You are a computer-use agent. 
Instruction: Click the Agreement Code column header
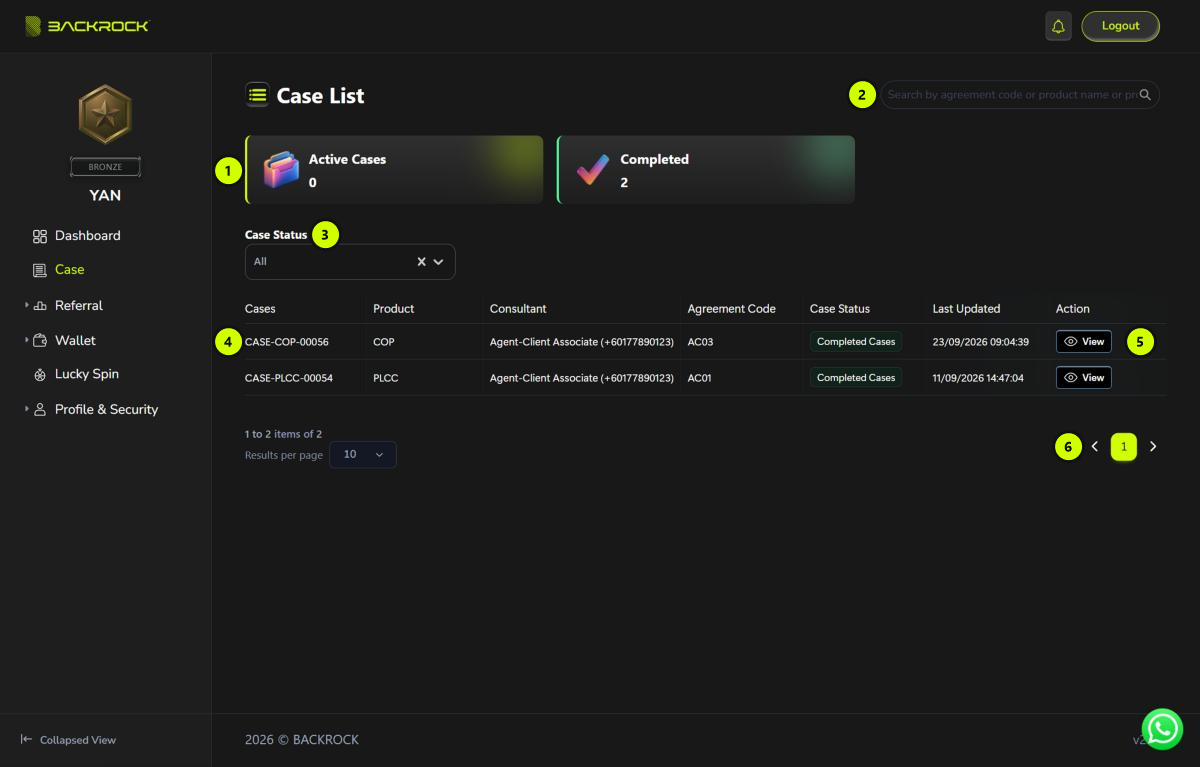tap(732, 309)
